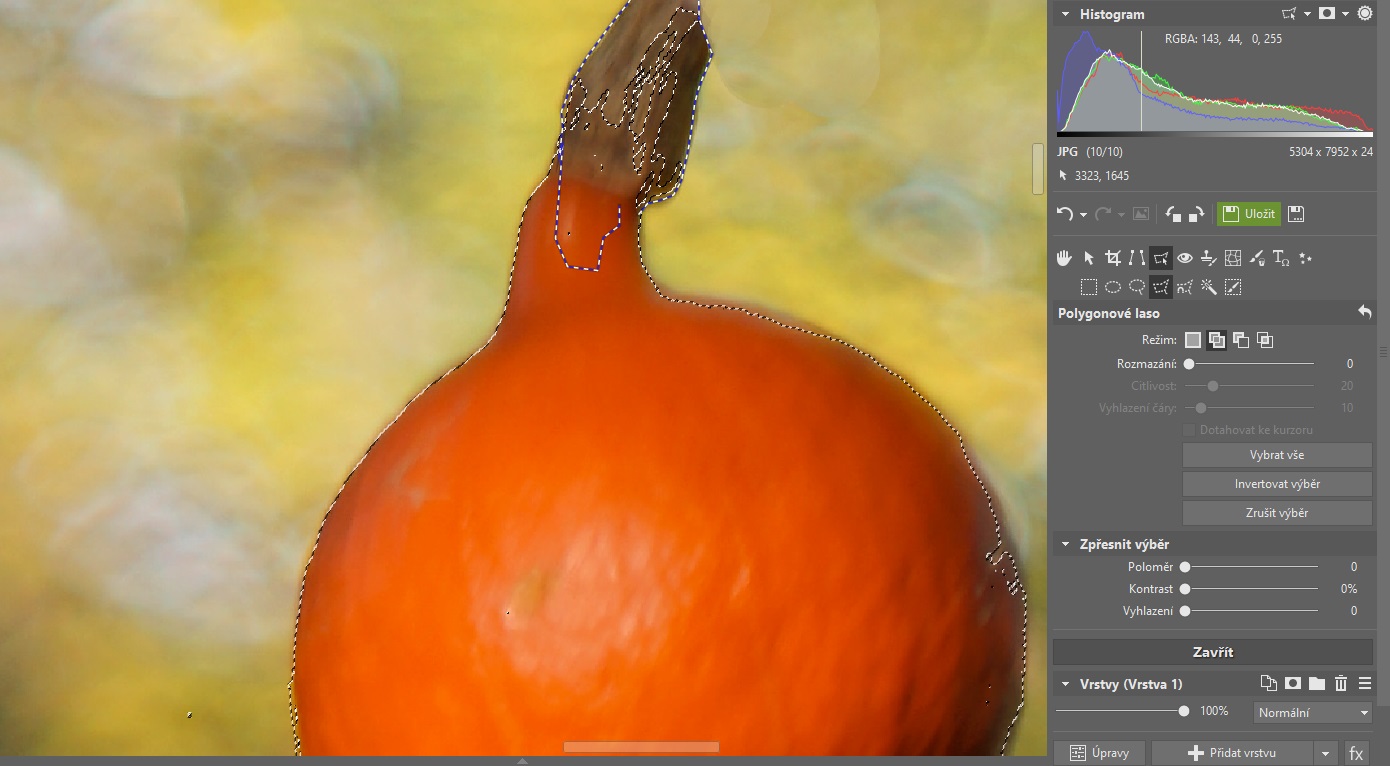
Task: Undo the last action
Action: pos(1065,214)
